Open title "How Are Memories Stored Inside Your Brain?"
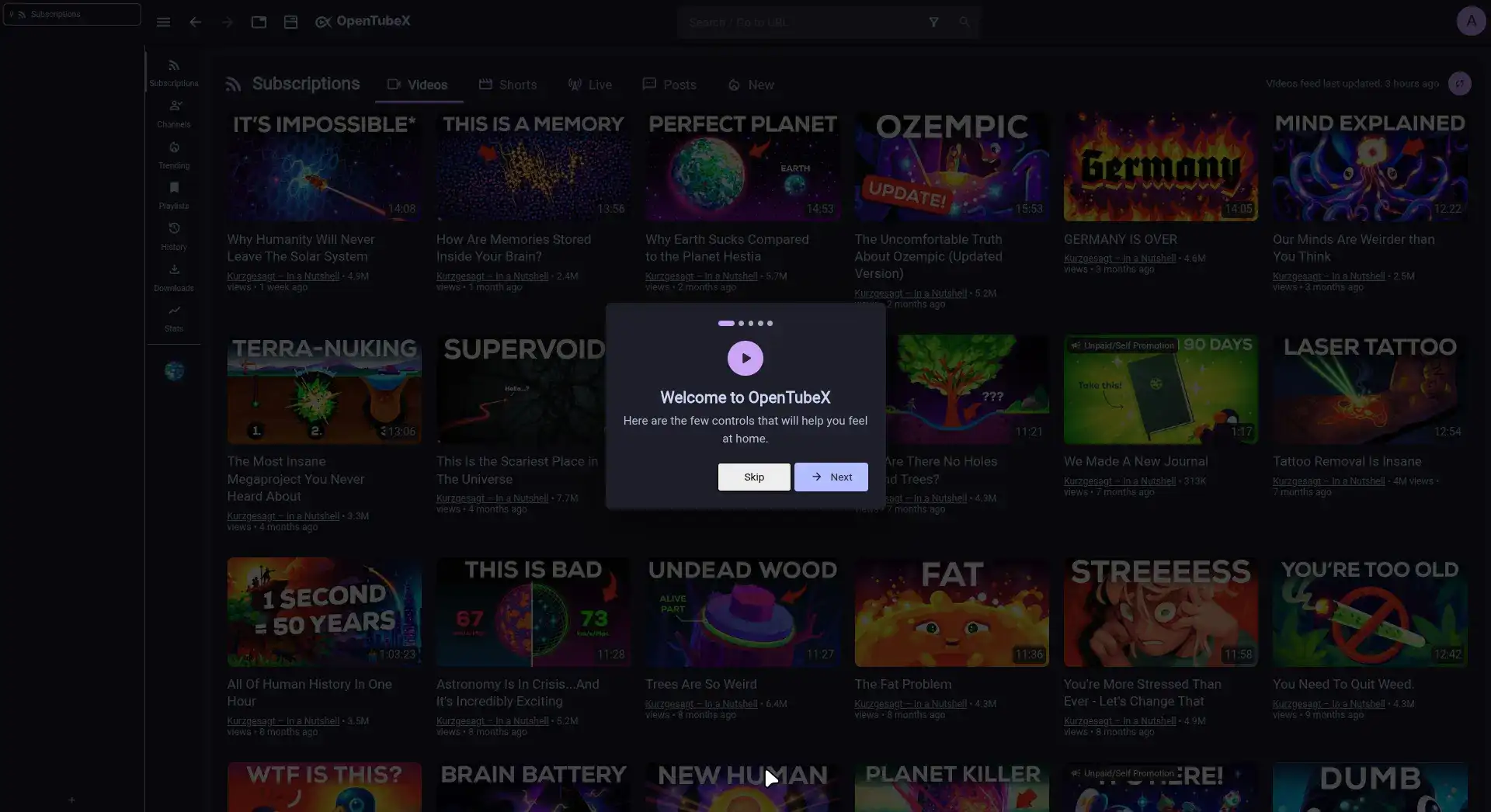Screen dimensions: 1491x812 pos(513,248)
